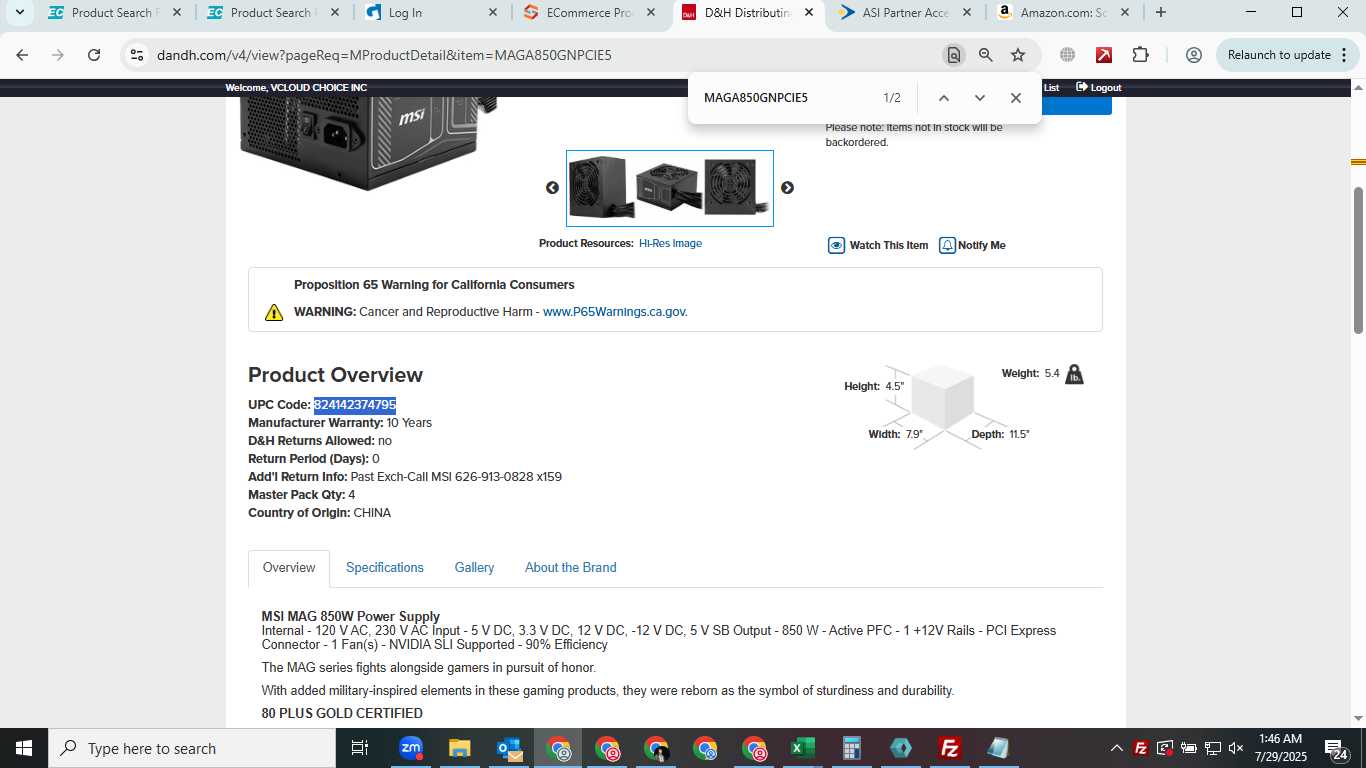1366x768 pixels.
Task: Show previous product image with left arrow
Action: [x=552, y=188]
